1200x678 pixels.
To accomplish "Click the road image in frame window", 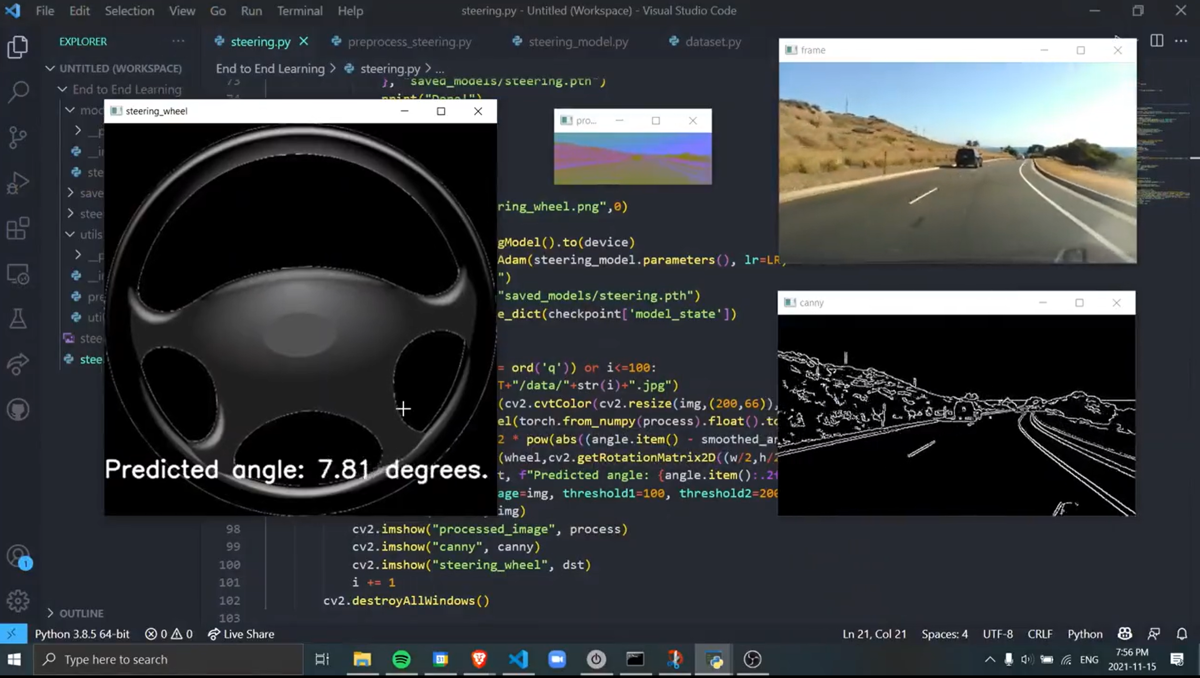I will [x=957, y=162].
